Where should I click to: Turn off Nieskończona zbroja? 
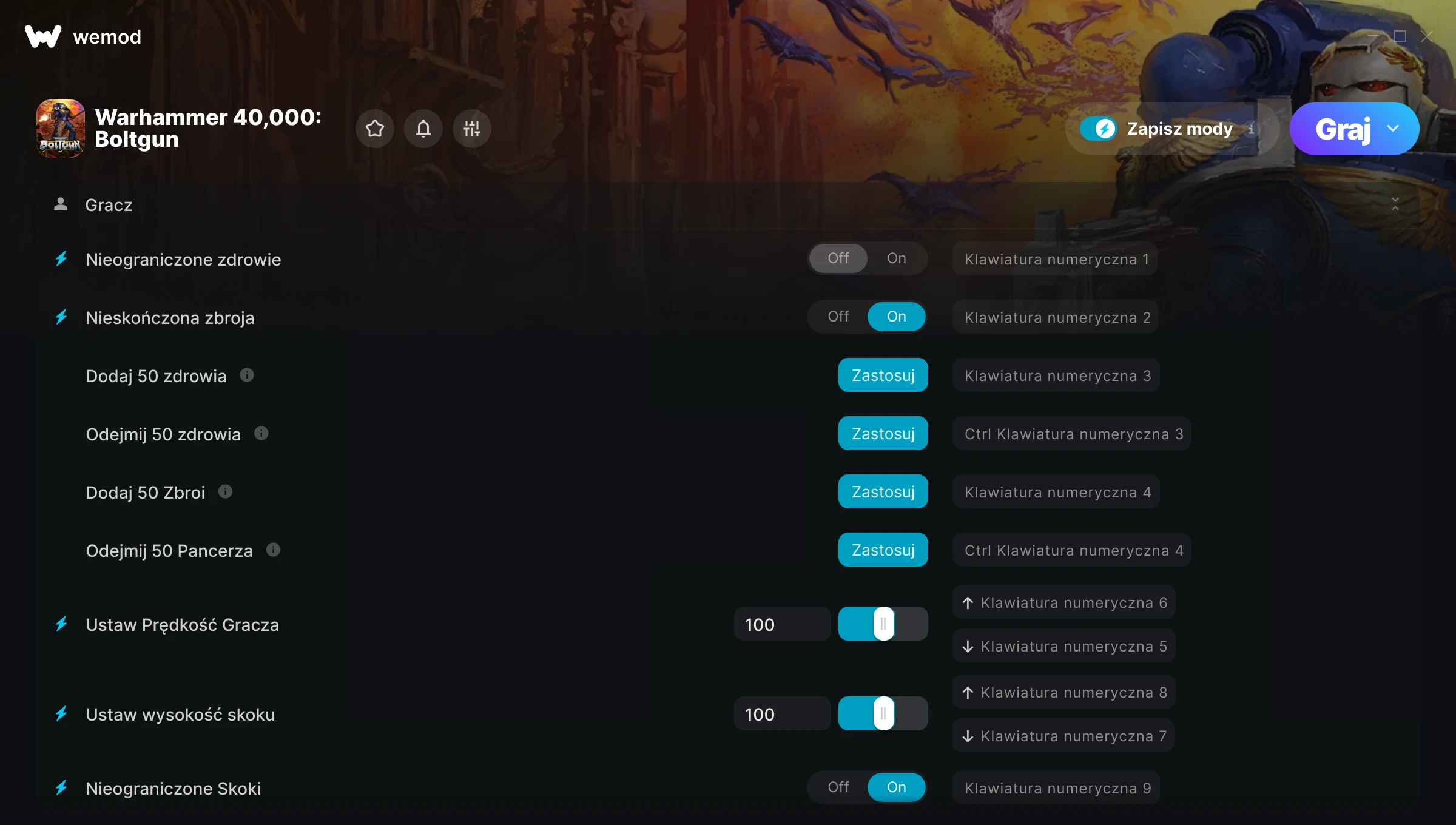pos(838,317)
